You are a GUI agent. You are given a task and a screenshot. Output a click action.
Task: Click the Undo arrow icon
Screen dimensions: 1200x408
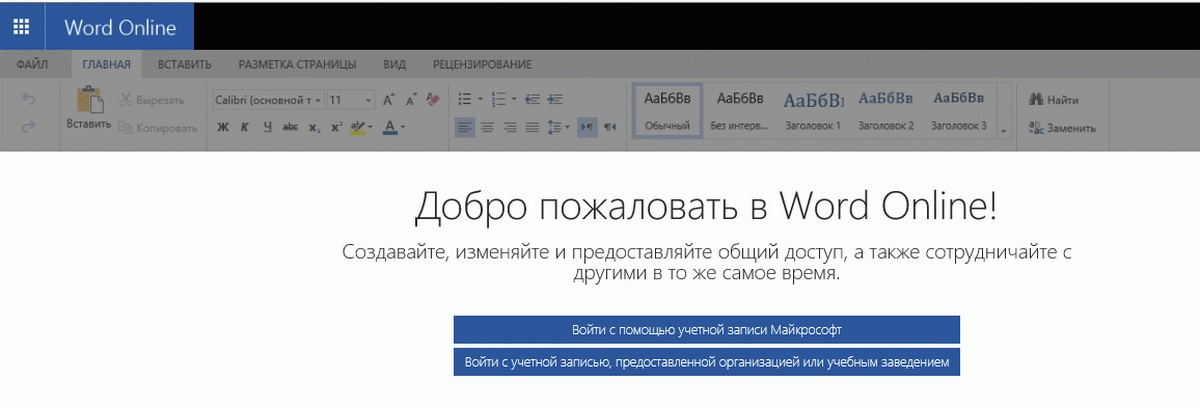click(29, 99)
